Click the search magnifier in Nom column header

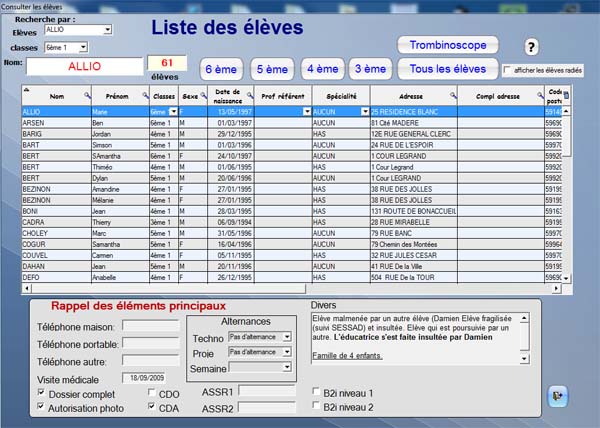coord(87,95)
